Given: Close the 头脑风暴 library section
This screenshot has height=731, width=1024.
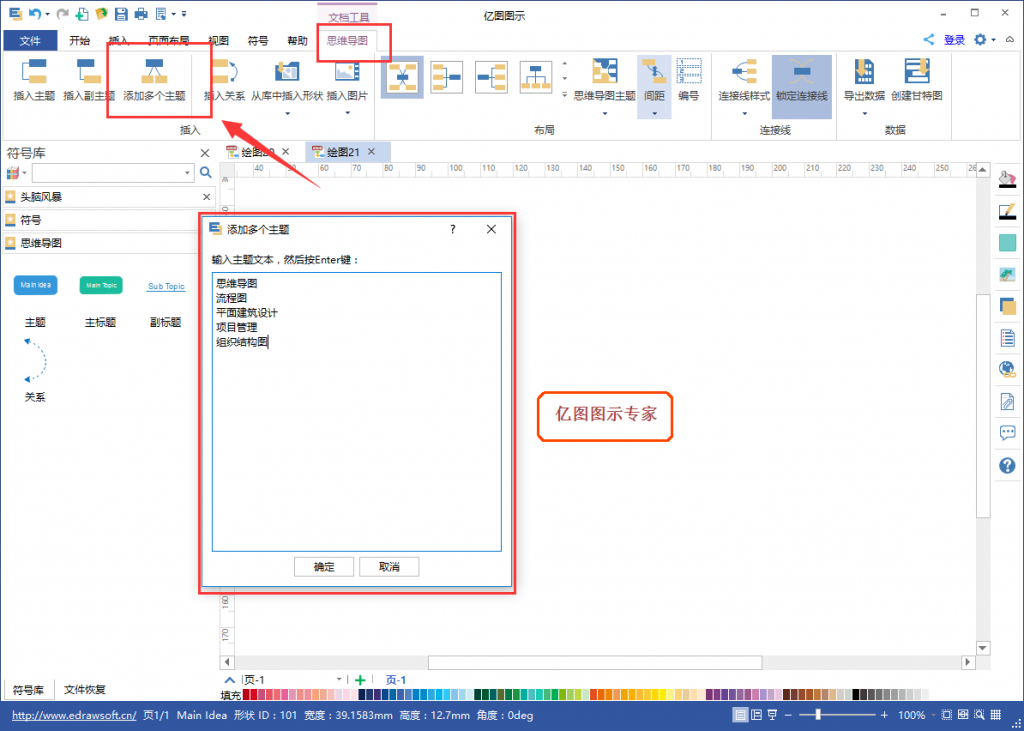Looking at the screenshot, I should (206, 197).
